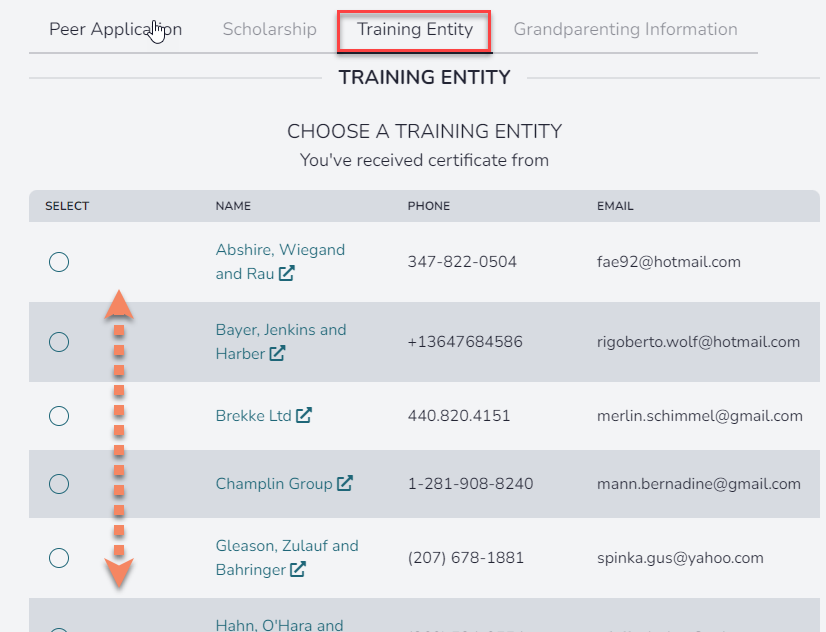Click the 'You've received certificate from' text
The height and width of the screenshot is (632, 826).
click(425, 160)
